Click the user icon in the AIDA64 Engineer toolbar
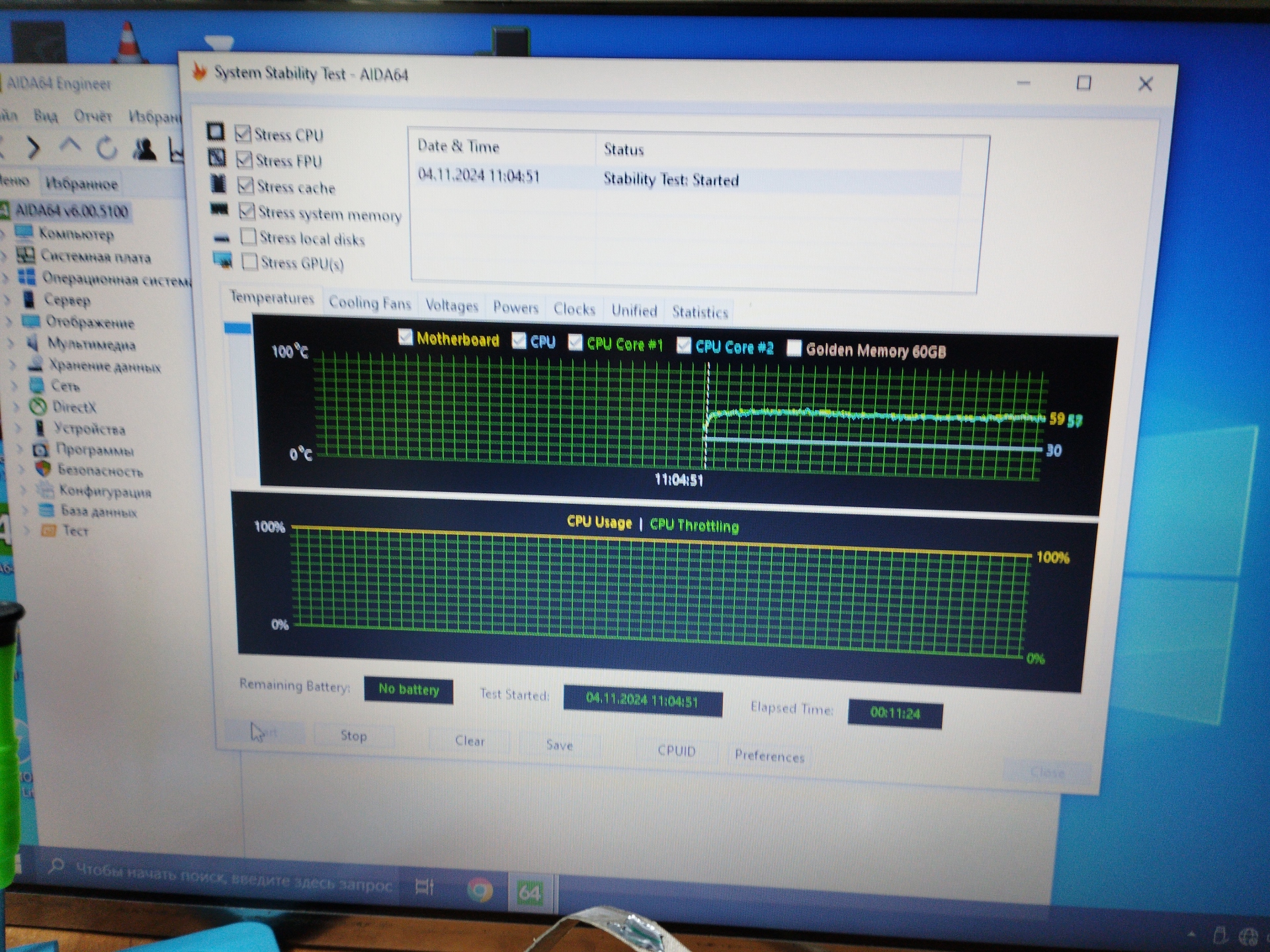The height and width of the screenshot is (952, 1270). (x=144, y=149)
